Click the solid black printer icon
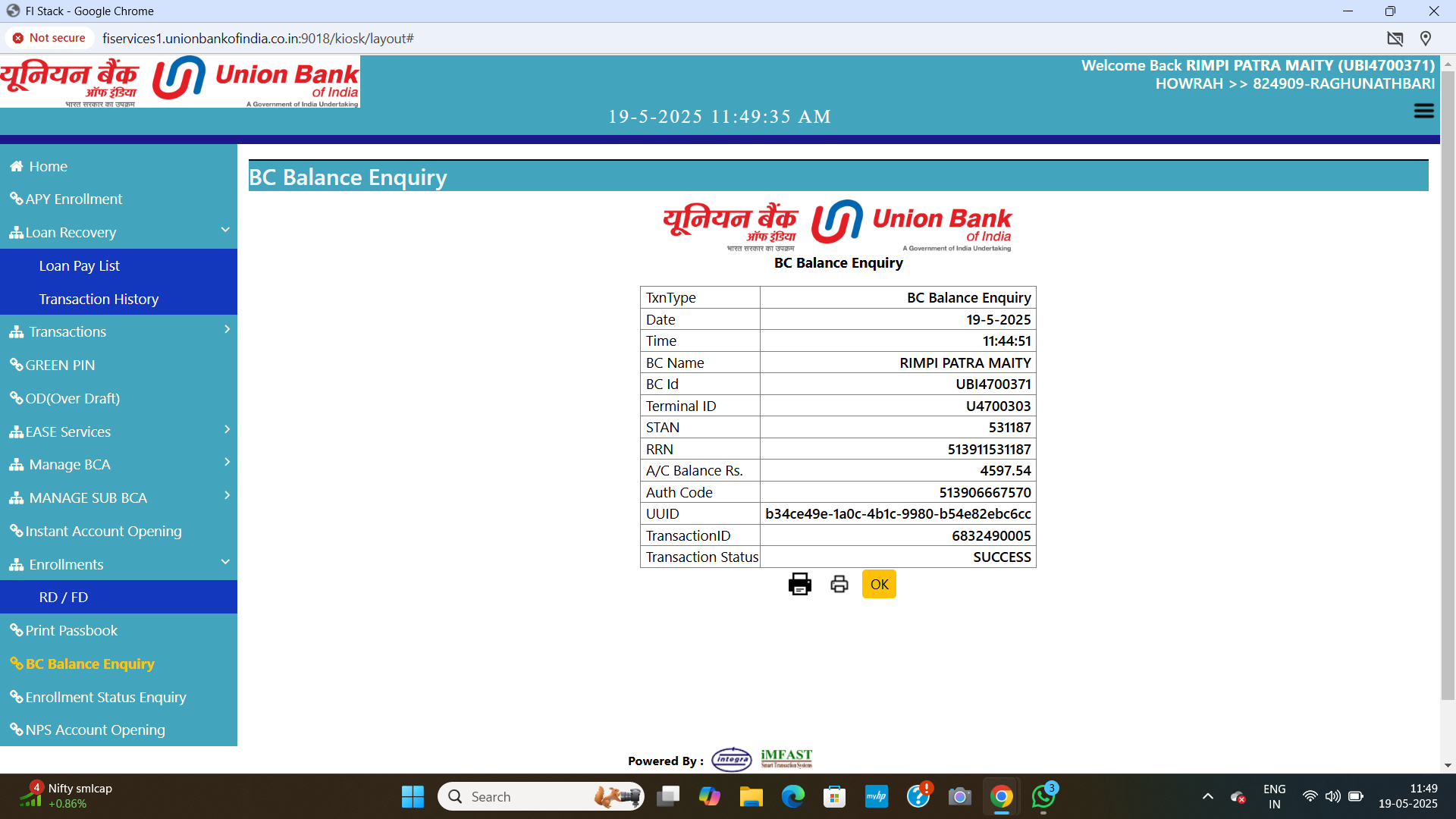Screen dimensions: 1456x819 [x=799, y=584]
